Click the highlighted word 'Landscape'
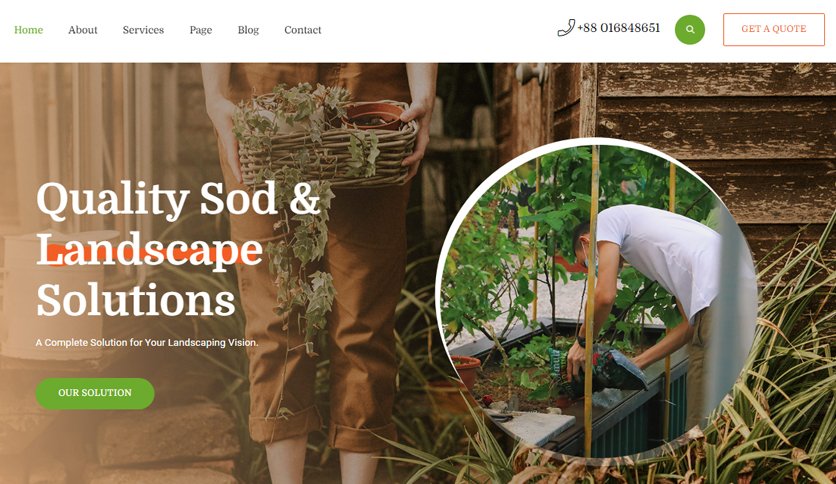Viewport: 836px width, 484px height. tap(149, 249)
